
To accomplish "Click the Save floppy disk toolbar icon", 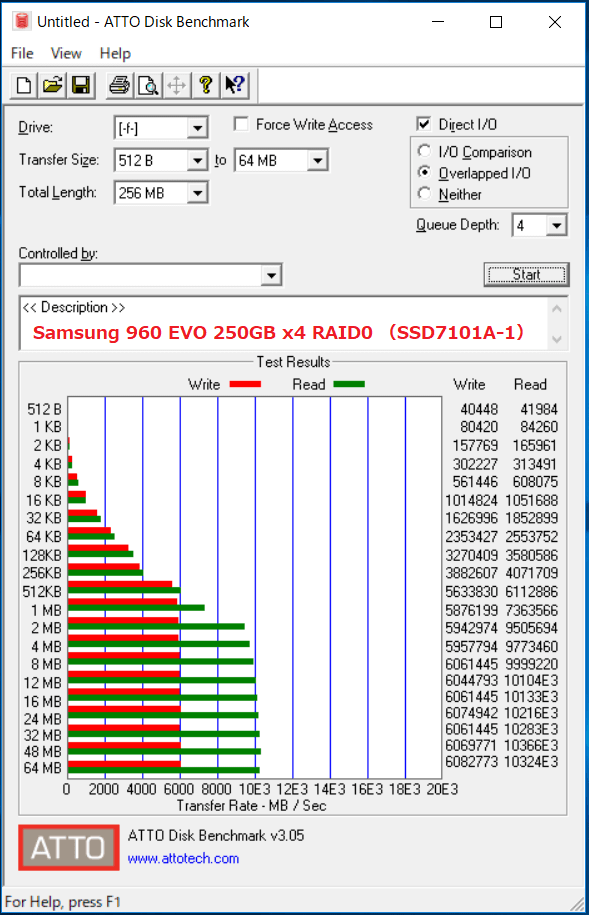I will 81,85.
